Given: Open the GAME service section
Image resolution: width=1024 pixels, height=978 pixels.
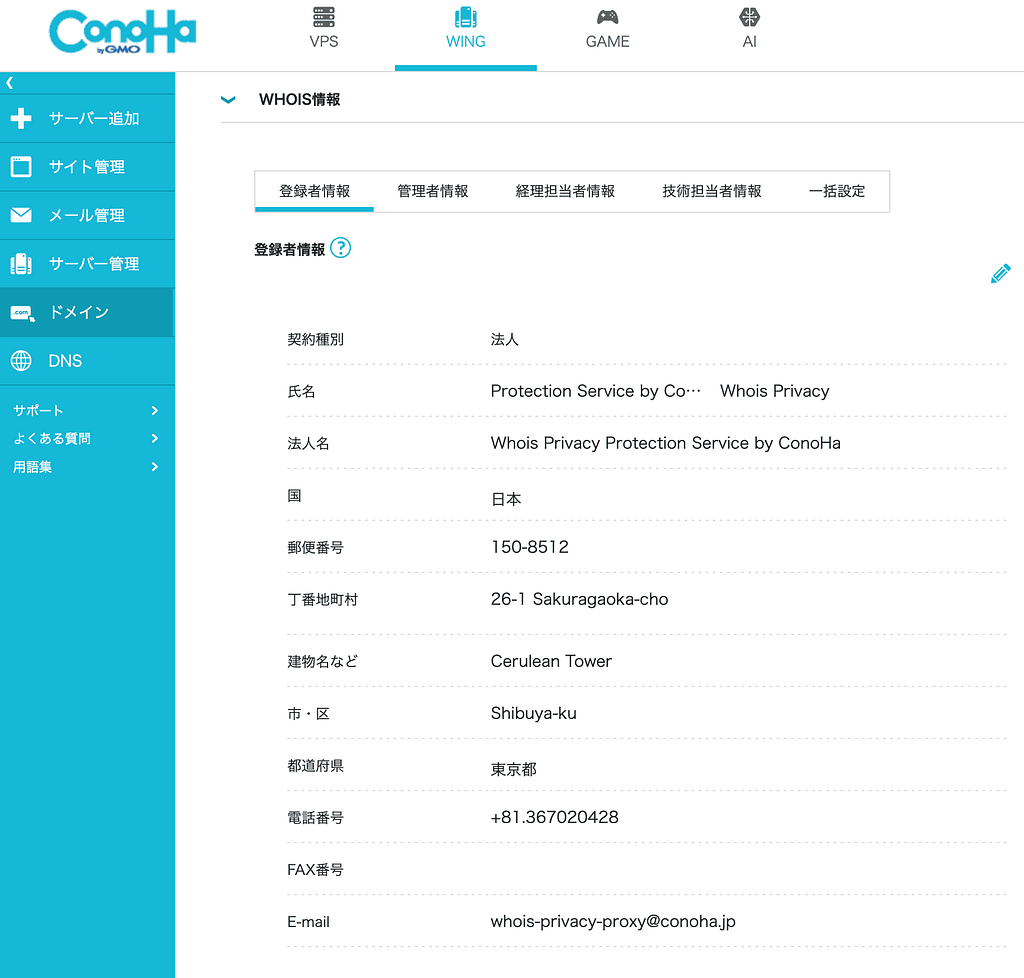Looking at the screenshot, I should pos(607,30).
